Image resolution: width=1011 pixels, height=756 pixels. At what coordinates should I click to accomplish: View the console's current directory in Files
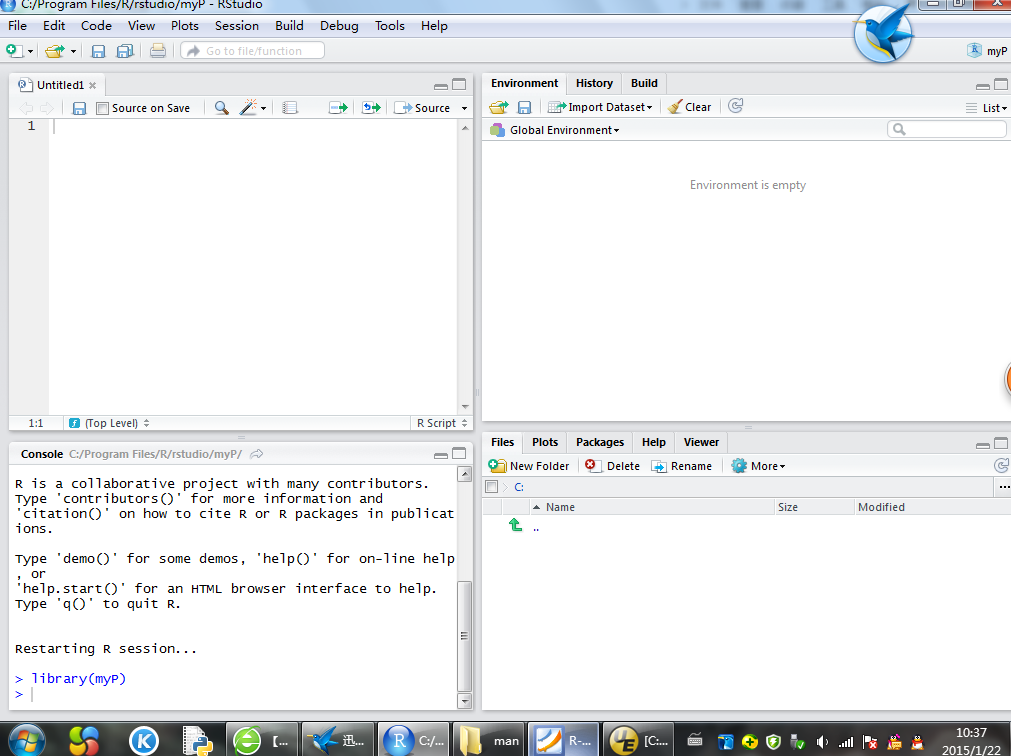(257, 454)
